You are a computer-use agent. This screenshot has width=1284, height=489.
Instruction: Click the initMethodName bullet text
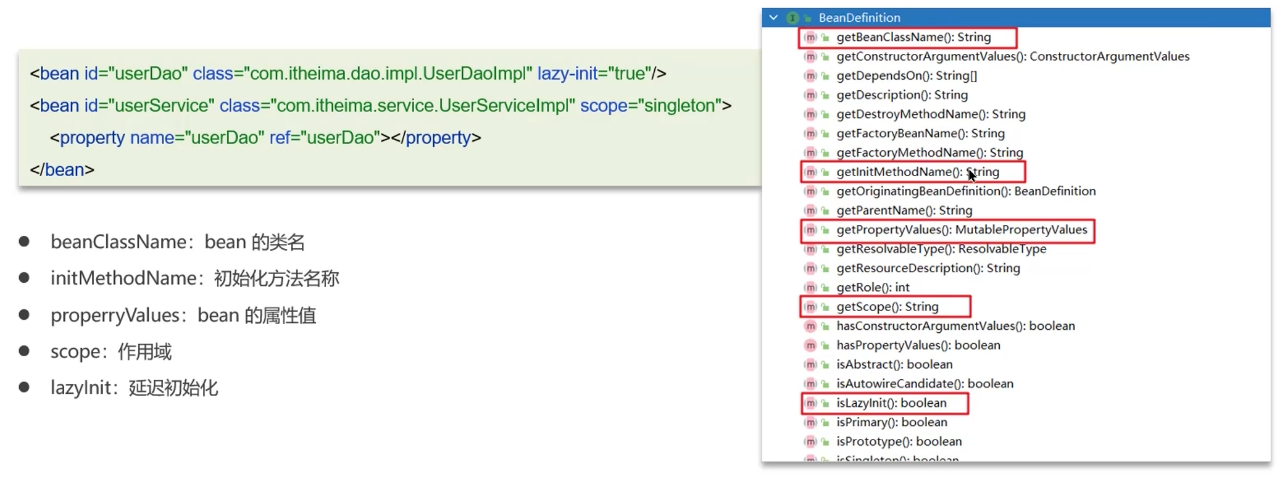click(195, 279)
